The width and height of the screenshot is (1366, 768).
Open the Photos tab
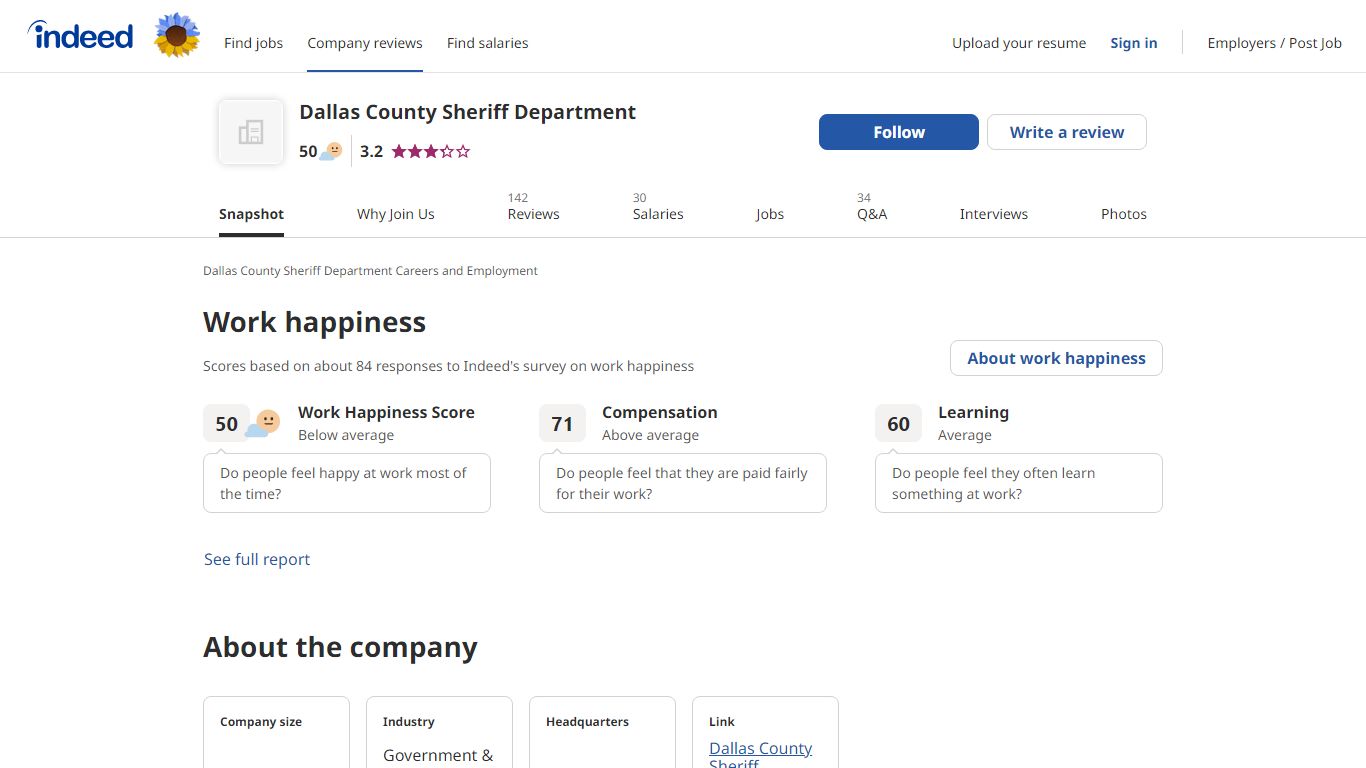pyautogui.click(x=1124, y=214)
